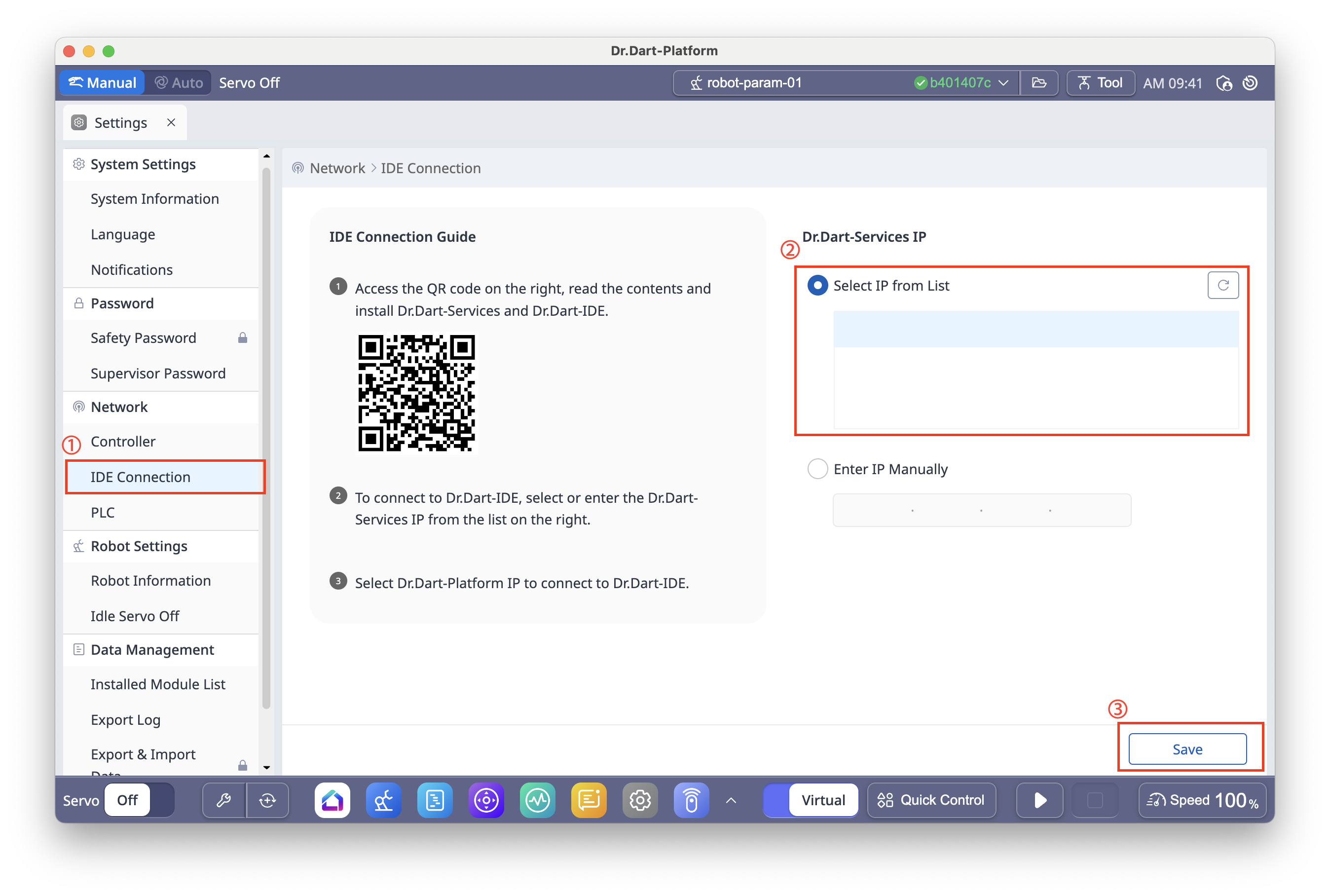The height and width of the screenshot is (896, 1330).
Task: Expand the dock modules chevron
Action: pyautogui.click(x=731, y=800)
